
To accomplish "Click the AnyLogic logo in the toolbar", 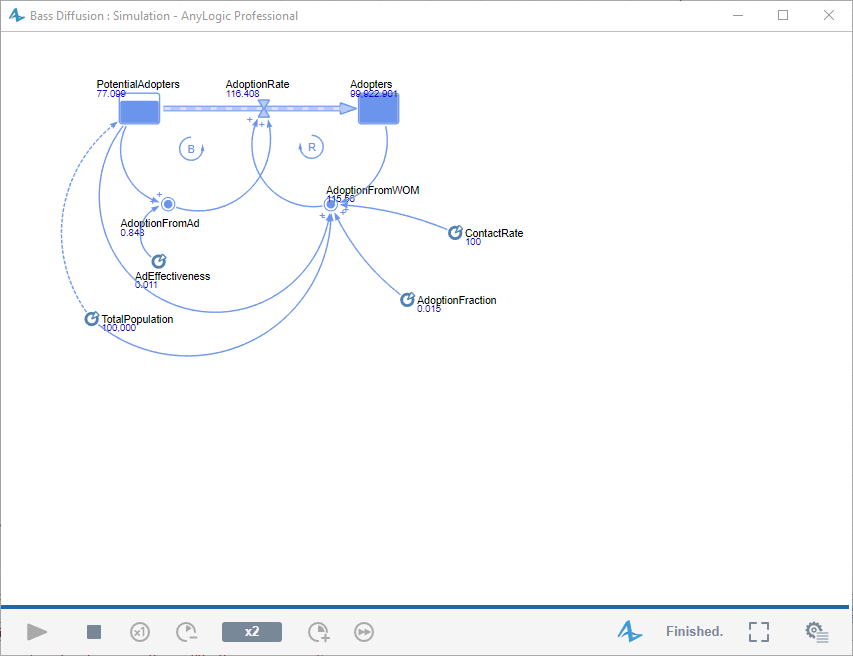I will 630,631.
